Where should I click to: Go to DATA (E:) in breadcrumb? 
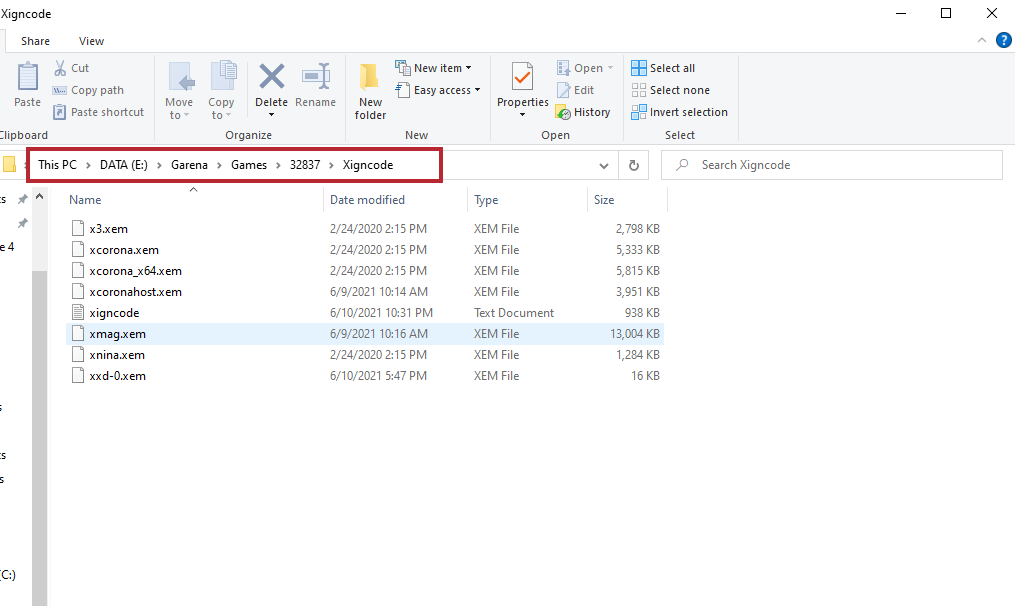click(x=124, y=165)
